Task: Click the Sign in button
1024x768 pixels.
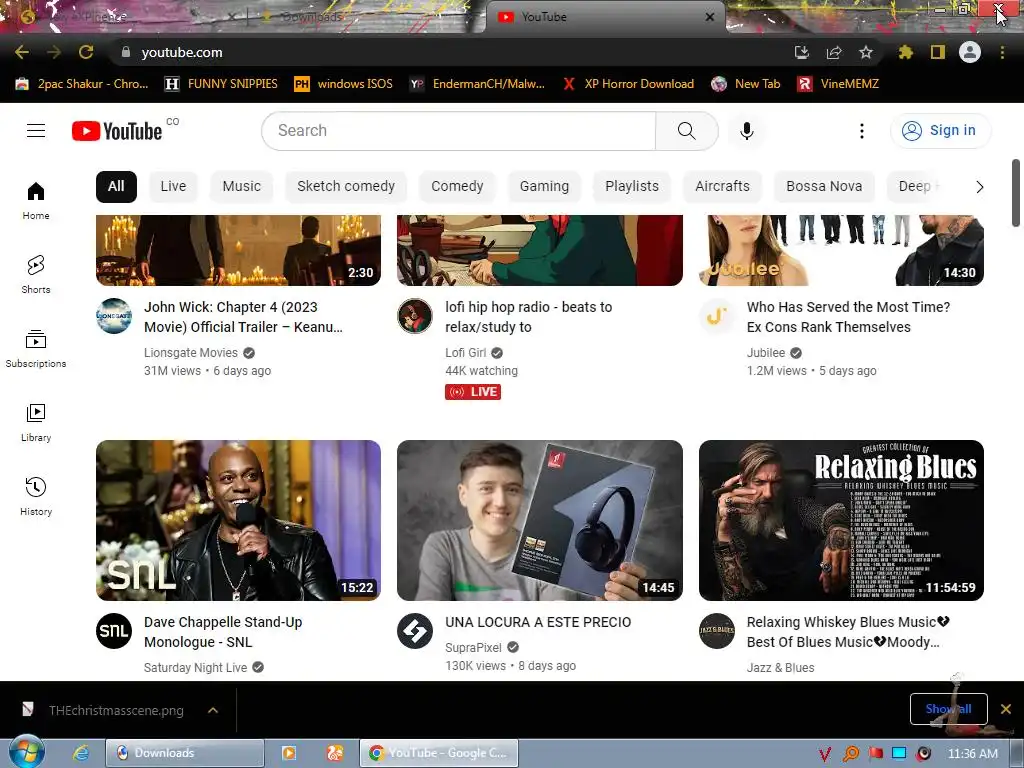Action: pyautogui.click(x=940, y=131)
